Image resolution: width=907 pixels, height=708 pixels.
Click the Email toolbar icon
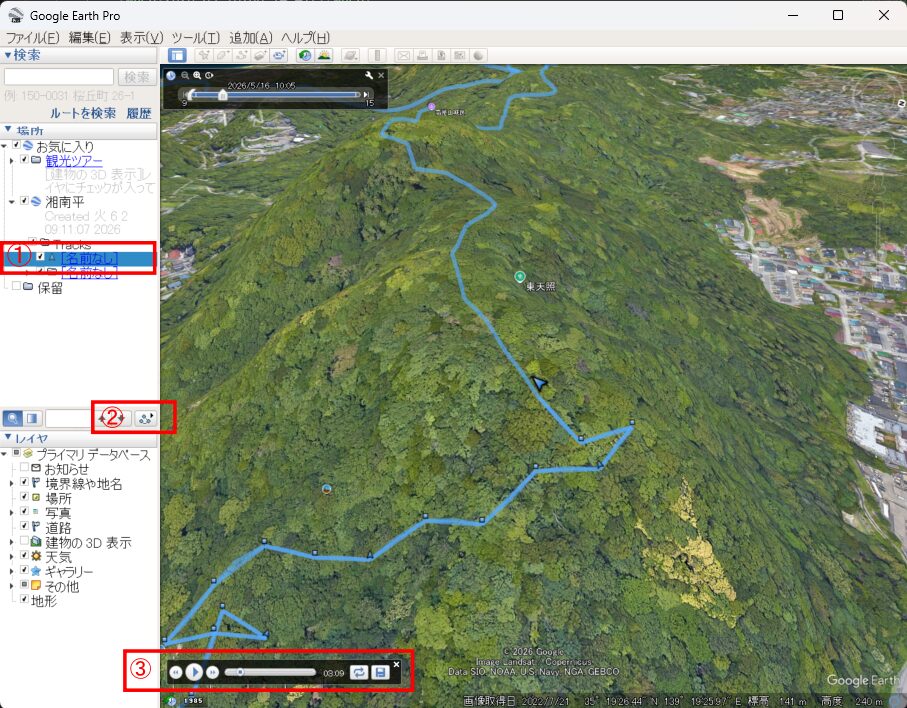click(404, 56)
